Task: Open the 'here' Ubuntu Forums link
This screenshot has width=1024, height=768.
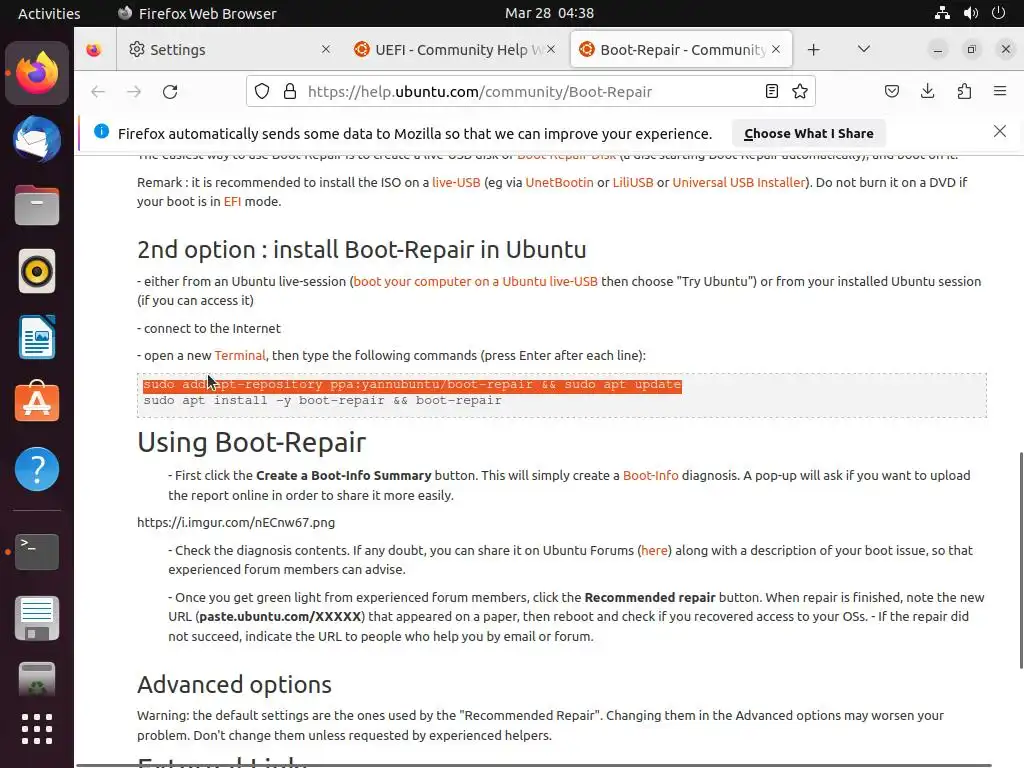Action: click(654, 551)
